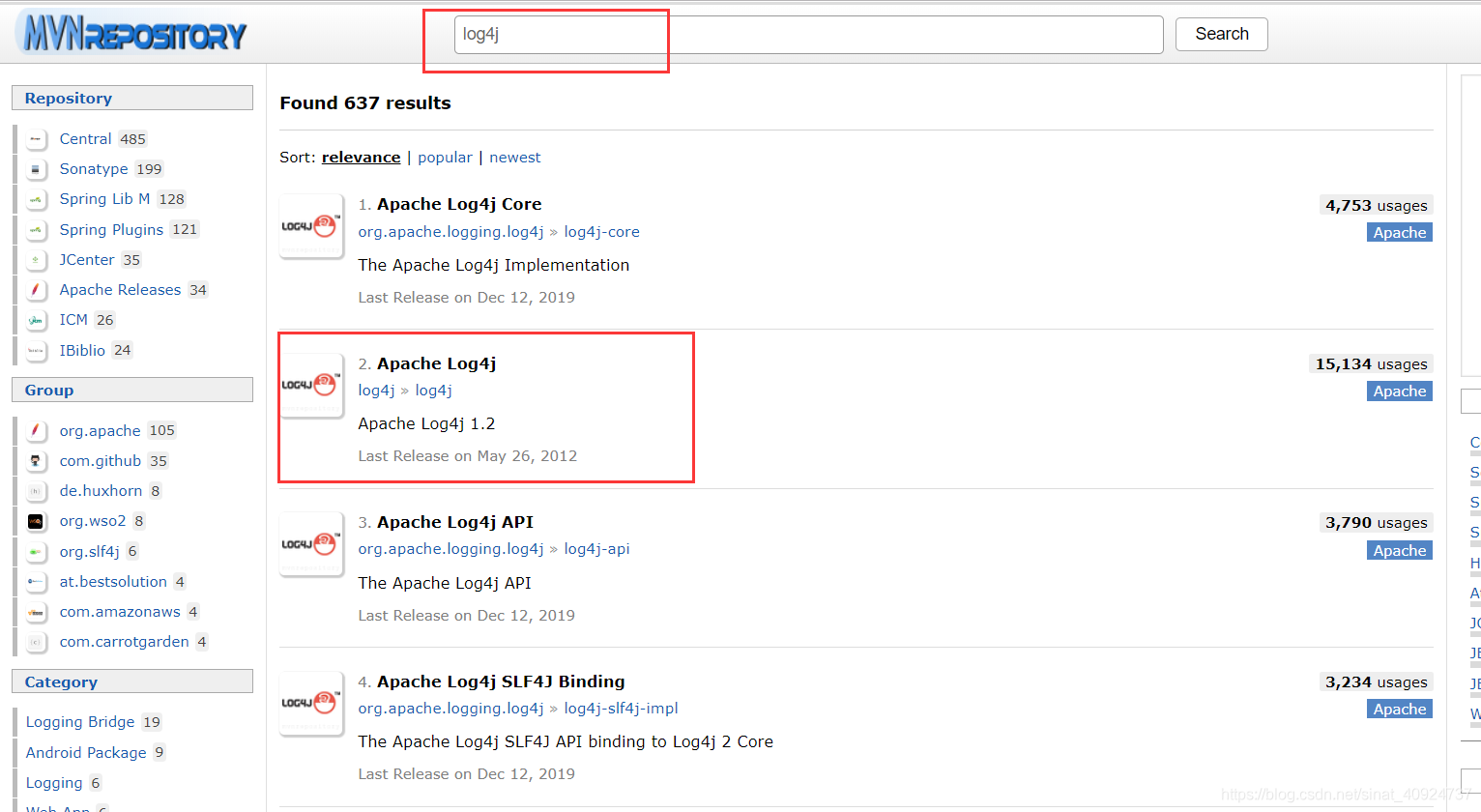Select Android Package category
The height and width of the screenshot is (812, 1481).
[86, 752]
